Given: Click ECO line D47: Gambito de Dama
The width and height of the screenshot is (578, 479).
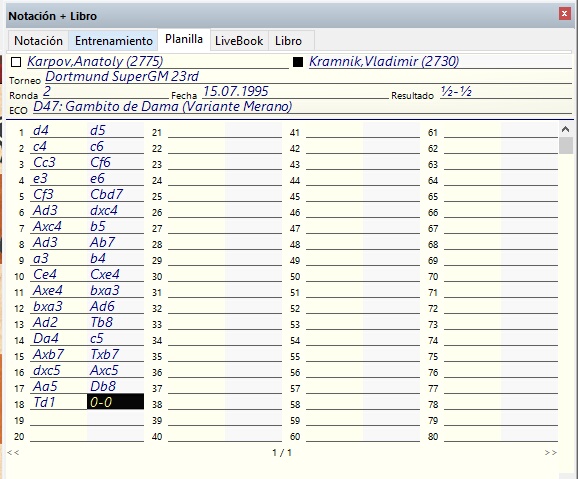Looking at the screenshot, I should (163, 107).
